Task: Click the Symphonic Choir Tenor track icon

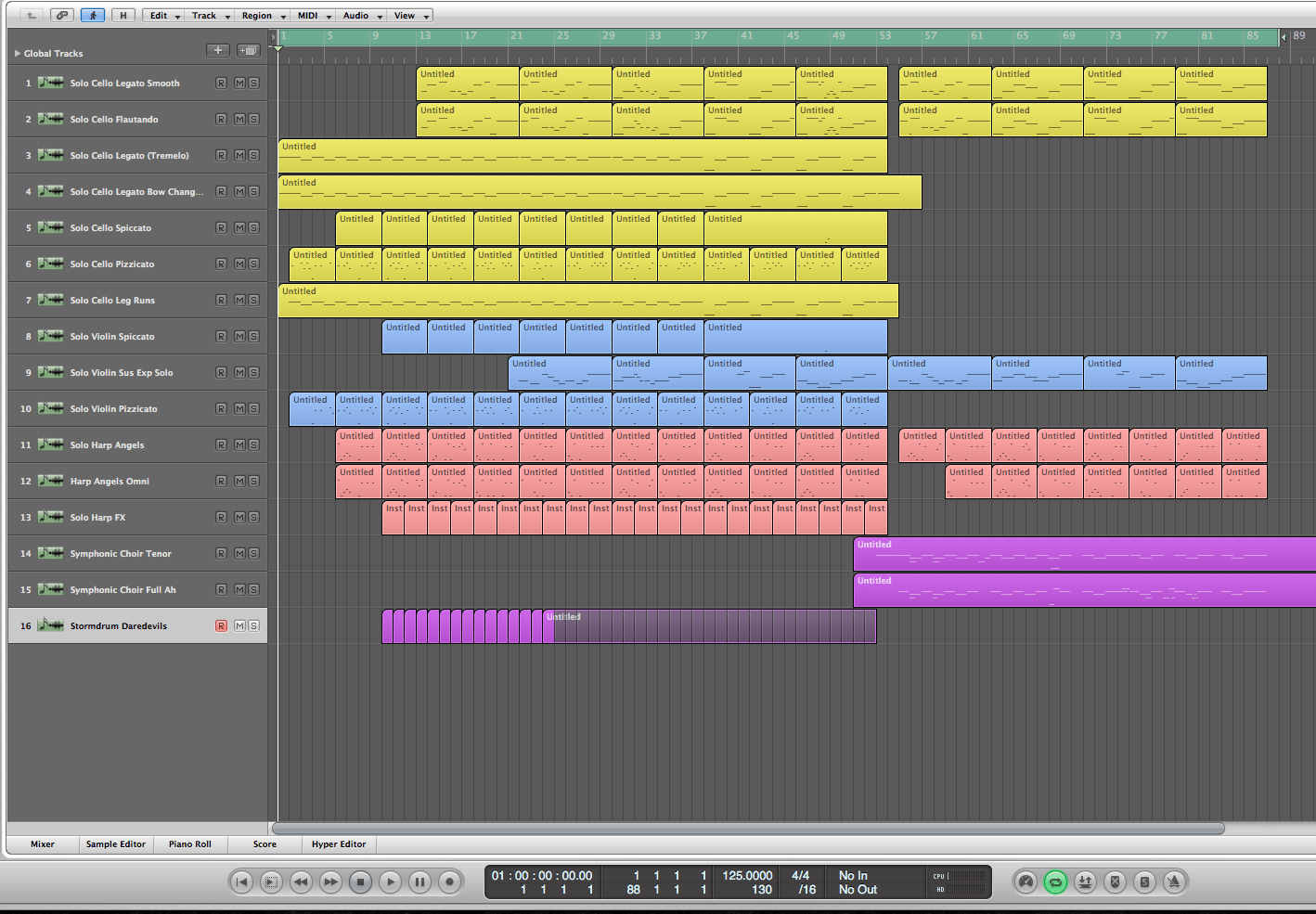Action: [51, 553]
